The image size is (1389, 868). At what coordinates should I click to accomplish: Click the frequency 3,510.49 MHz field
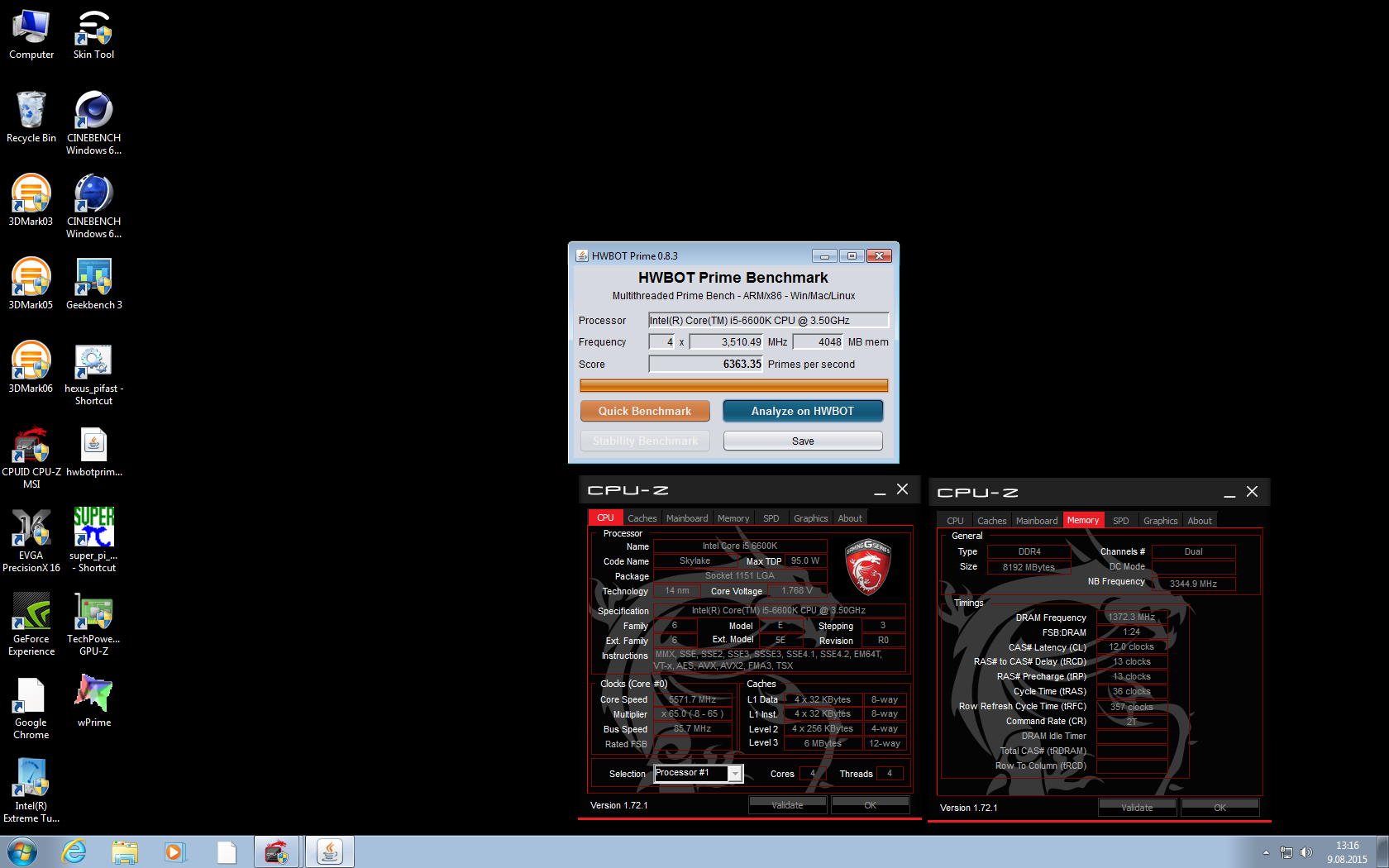coord(727,341)
